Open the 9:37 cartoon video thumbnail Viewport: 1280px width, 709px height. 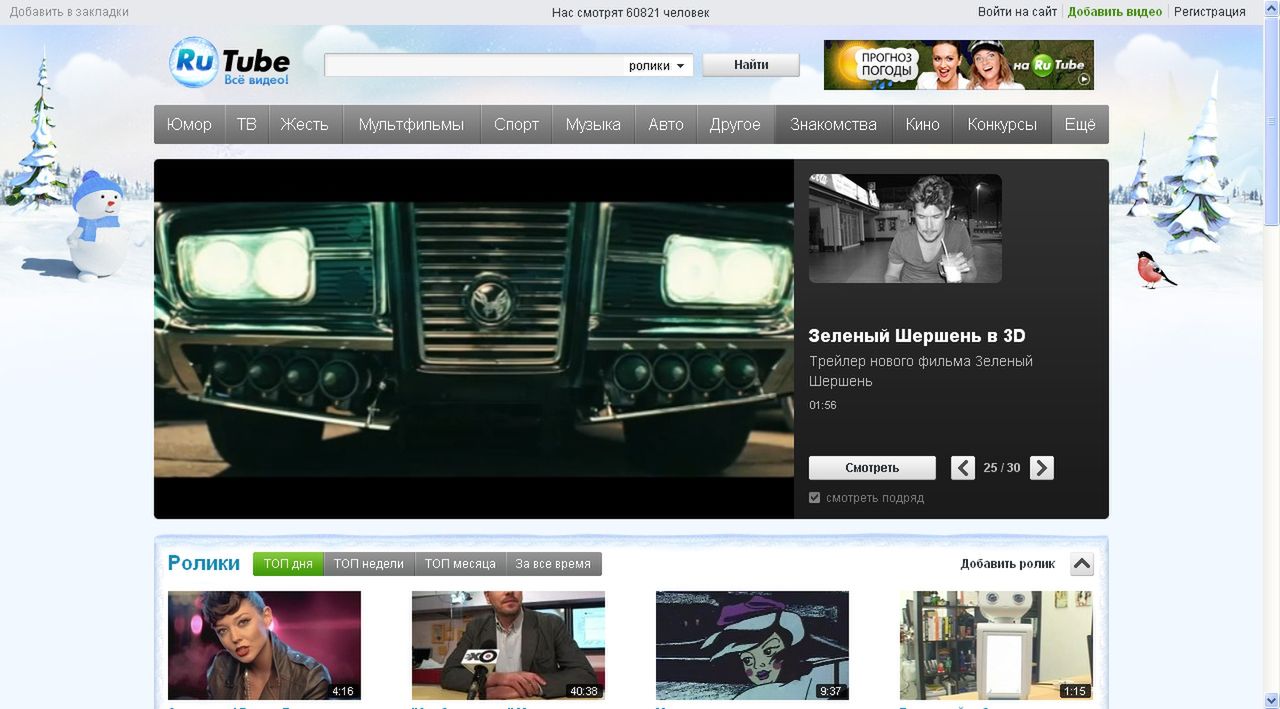752,645
